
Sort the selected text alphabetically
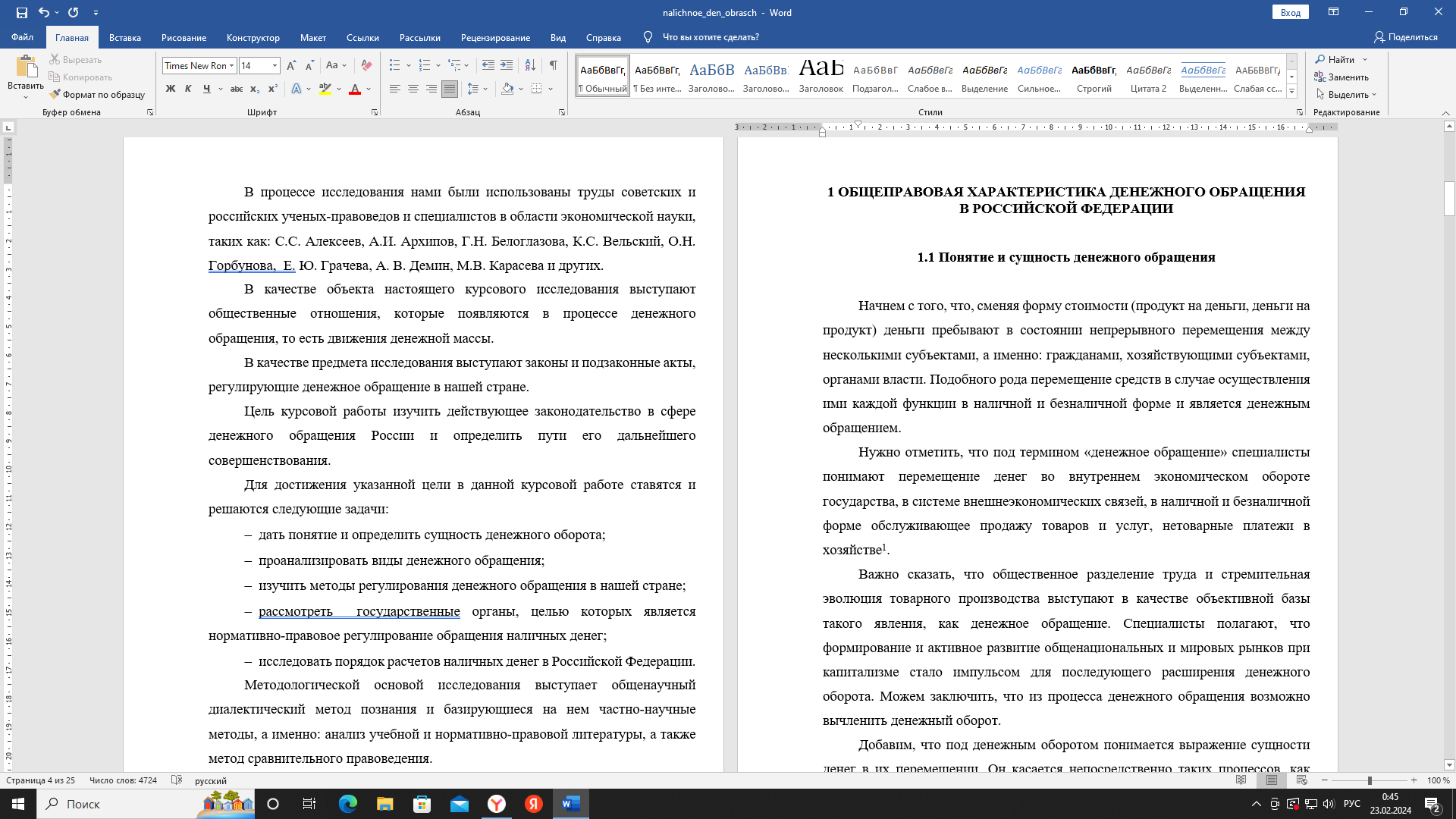(x=530, y=65)
